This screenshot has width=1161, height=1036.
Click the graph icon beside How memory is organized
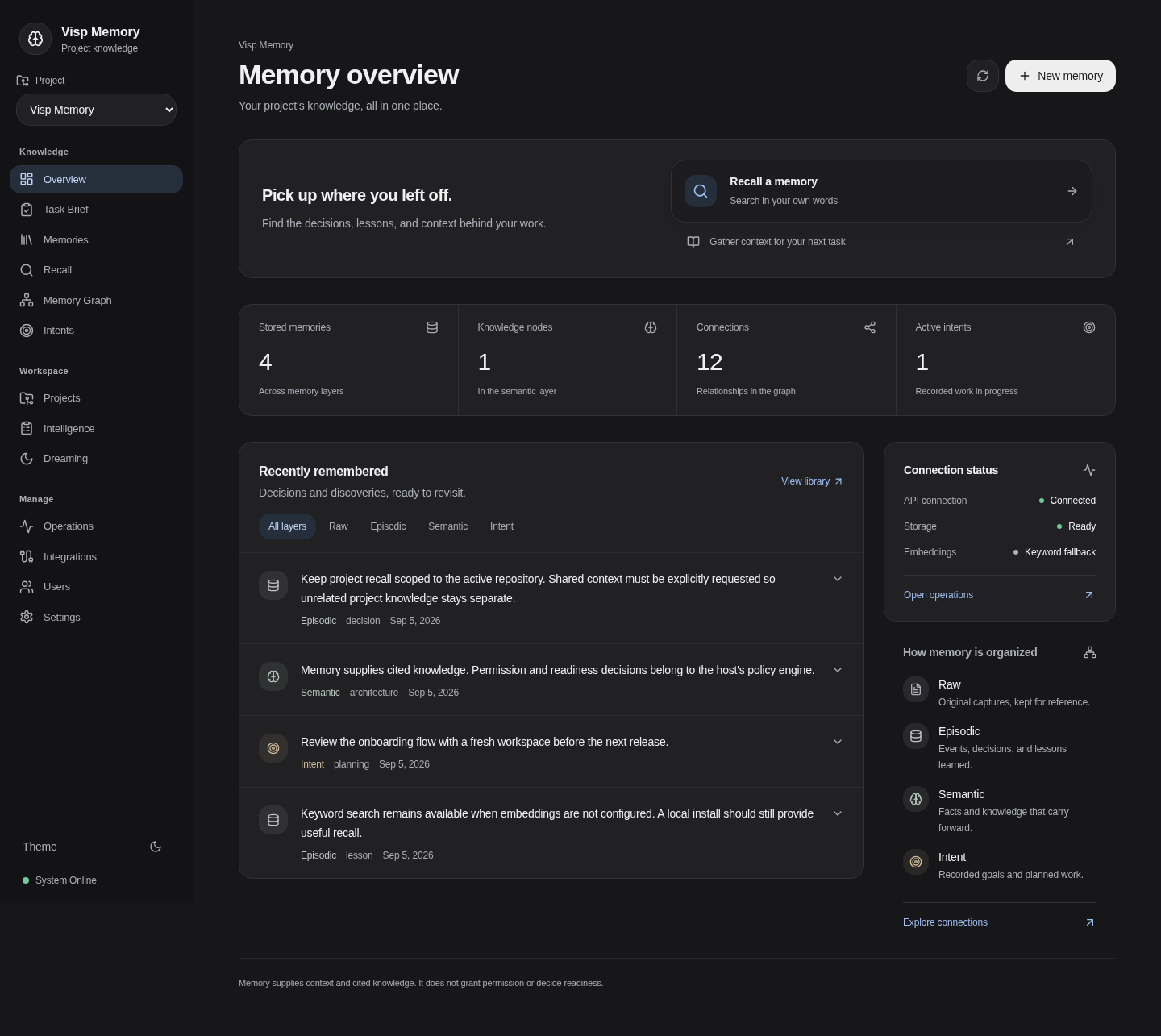pyautogui.click(x=1090, y=652)
